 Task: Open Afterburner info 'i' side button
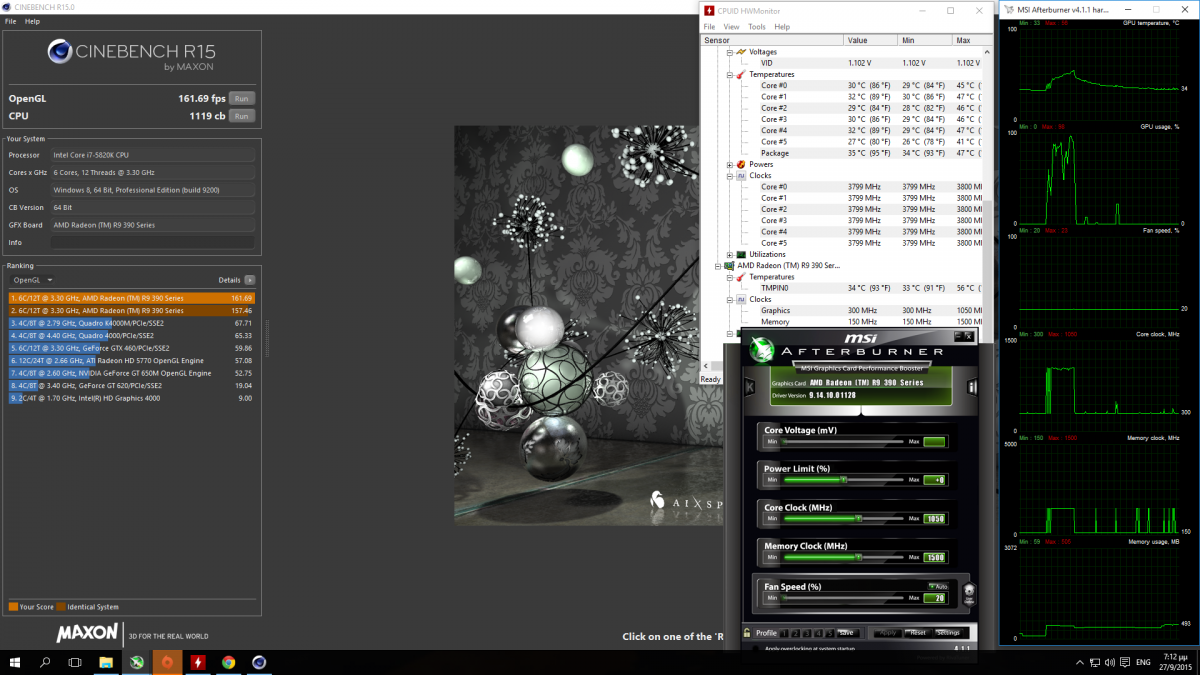pyautogui.click(x=973, y=387)
